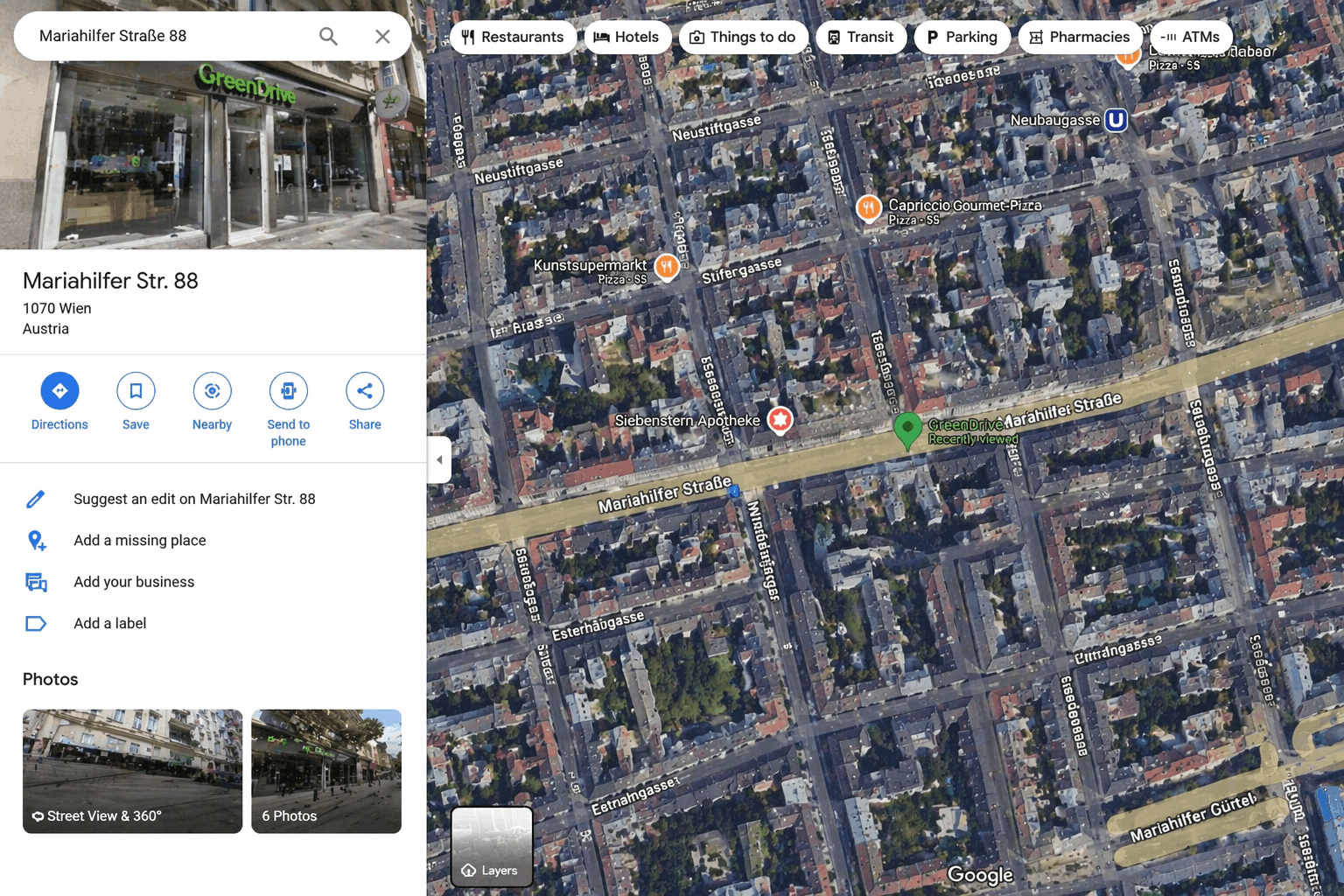The width and height of the screenshot is (1344, 896).
Task: Clear the search box with the X
Action: (382, 36)
